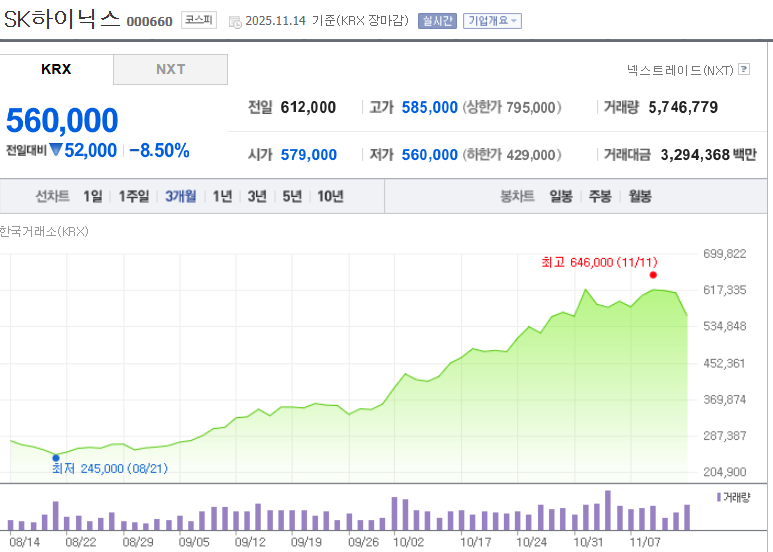Click the 452,361 y-axis label
773x552 pixels.
coord(724,363)
